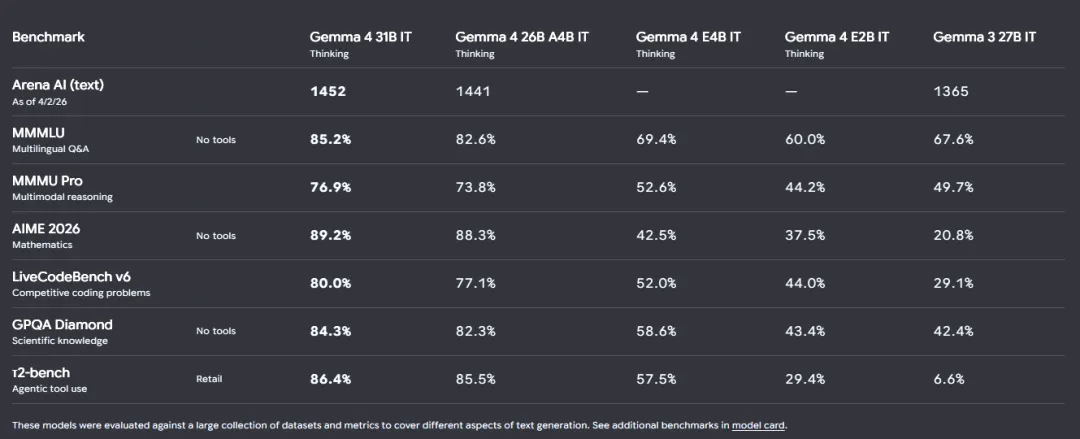Select the 6.6% τ2-bench score
Screen dimensions: 1080x439
click(x=948, y=379)
